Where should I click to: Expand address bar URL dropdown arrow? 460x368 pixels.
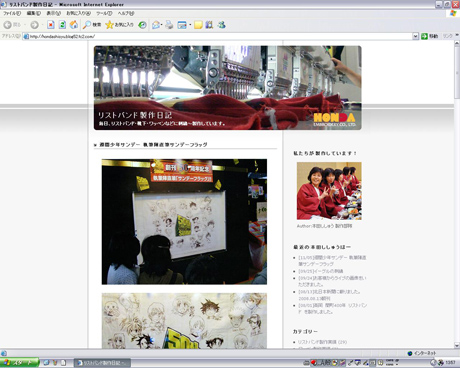point(415,36)
